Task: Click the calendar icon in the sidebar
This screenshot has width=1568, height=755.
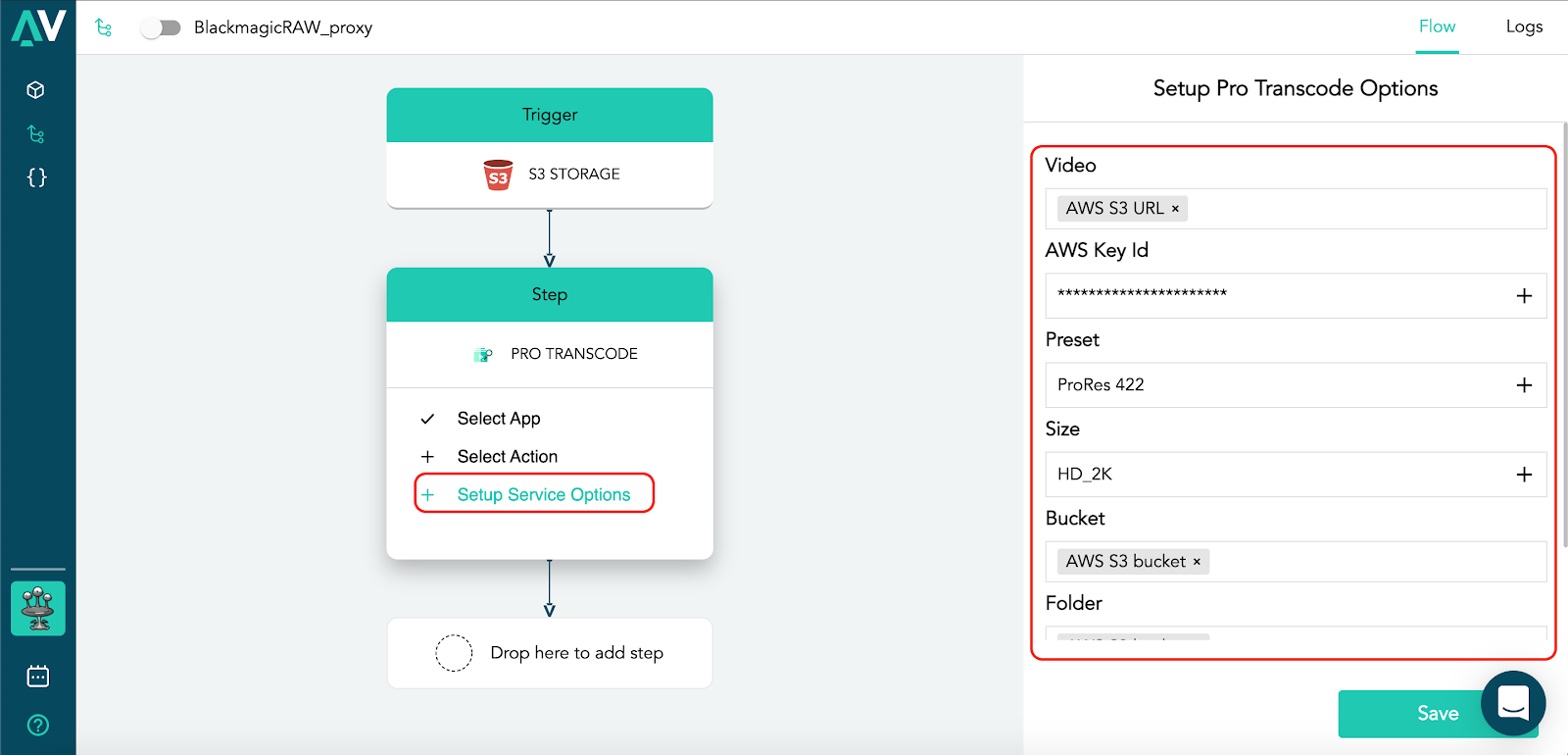Action: tap(38, 677)
